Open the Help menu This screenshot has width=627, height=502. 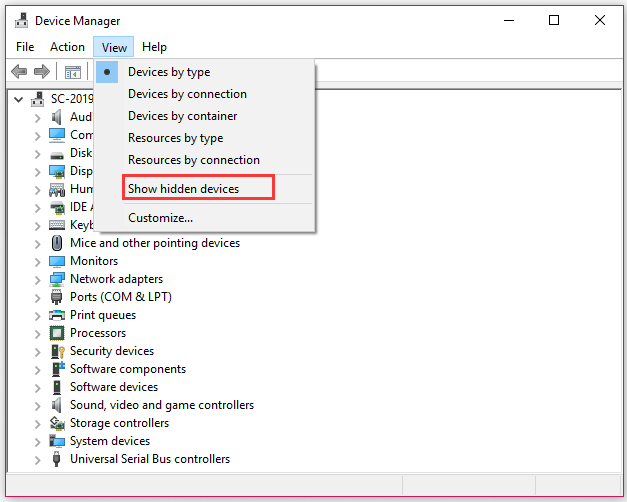click(154, 47)
